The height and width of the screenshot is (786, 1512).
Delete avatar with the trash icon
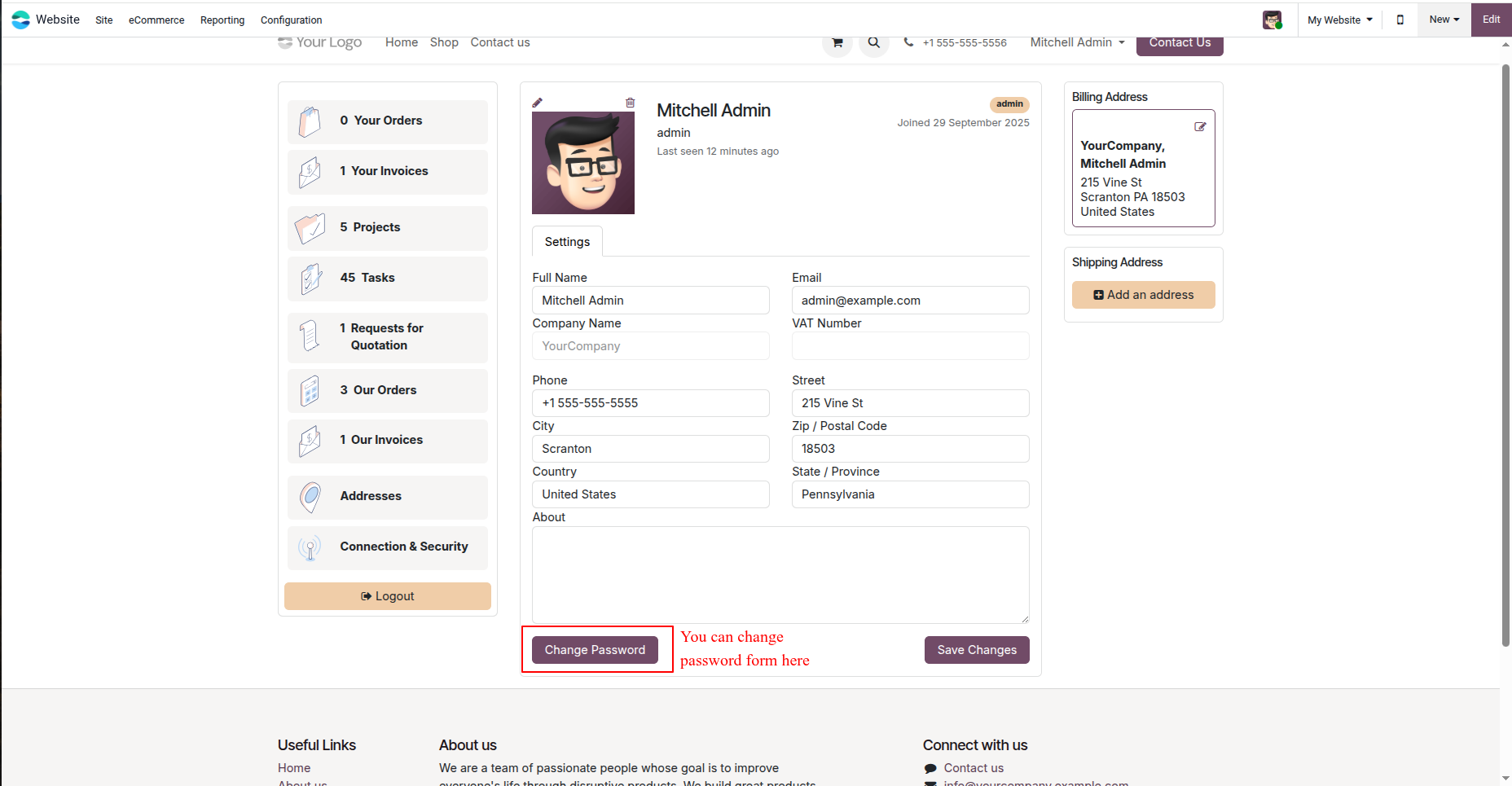tap(630, 103)
